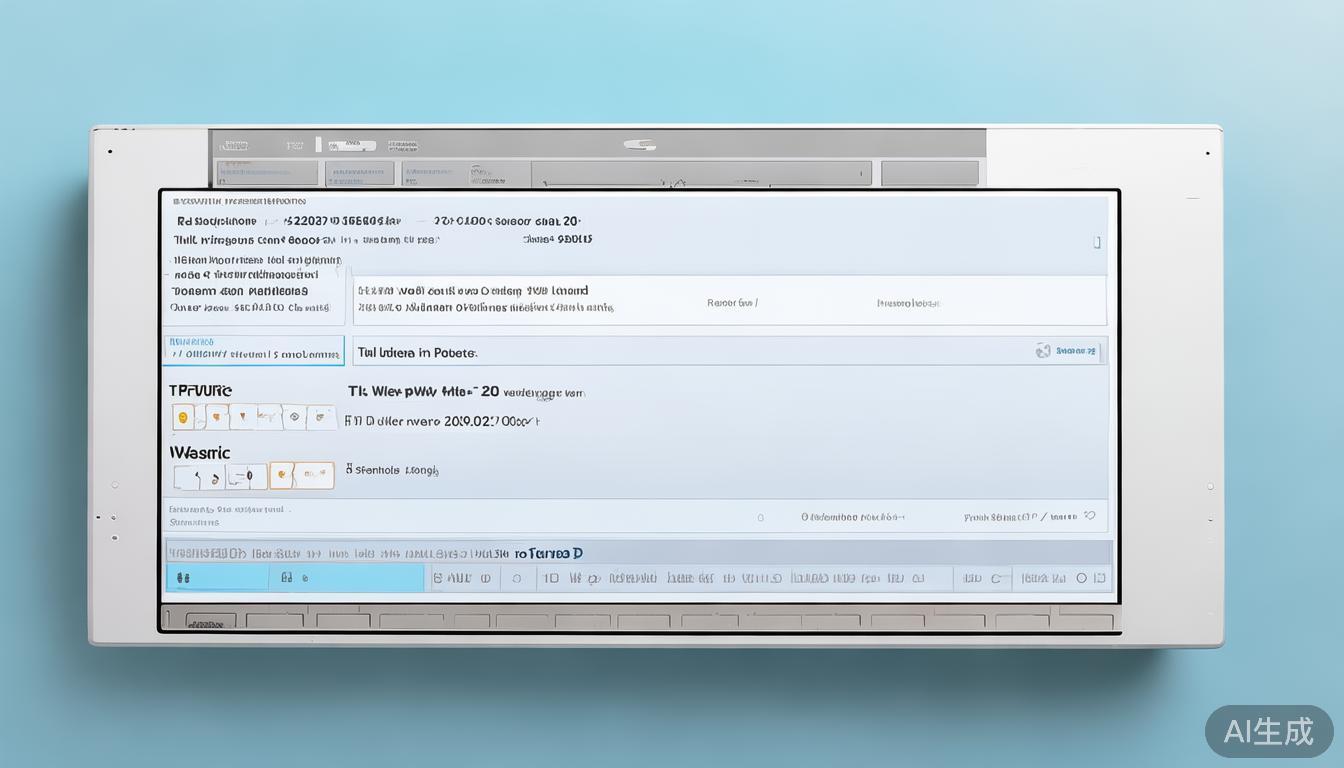1344x768 pixels.
Task: Click the circular icon beside the blue right-side label
Action: pos(1043,351)
